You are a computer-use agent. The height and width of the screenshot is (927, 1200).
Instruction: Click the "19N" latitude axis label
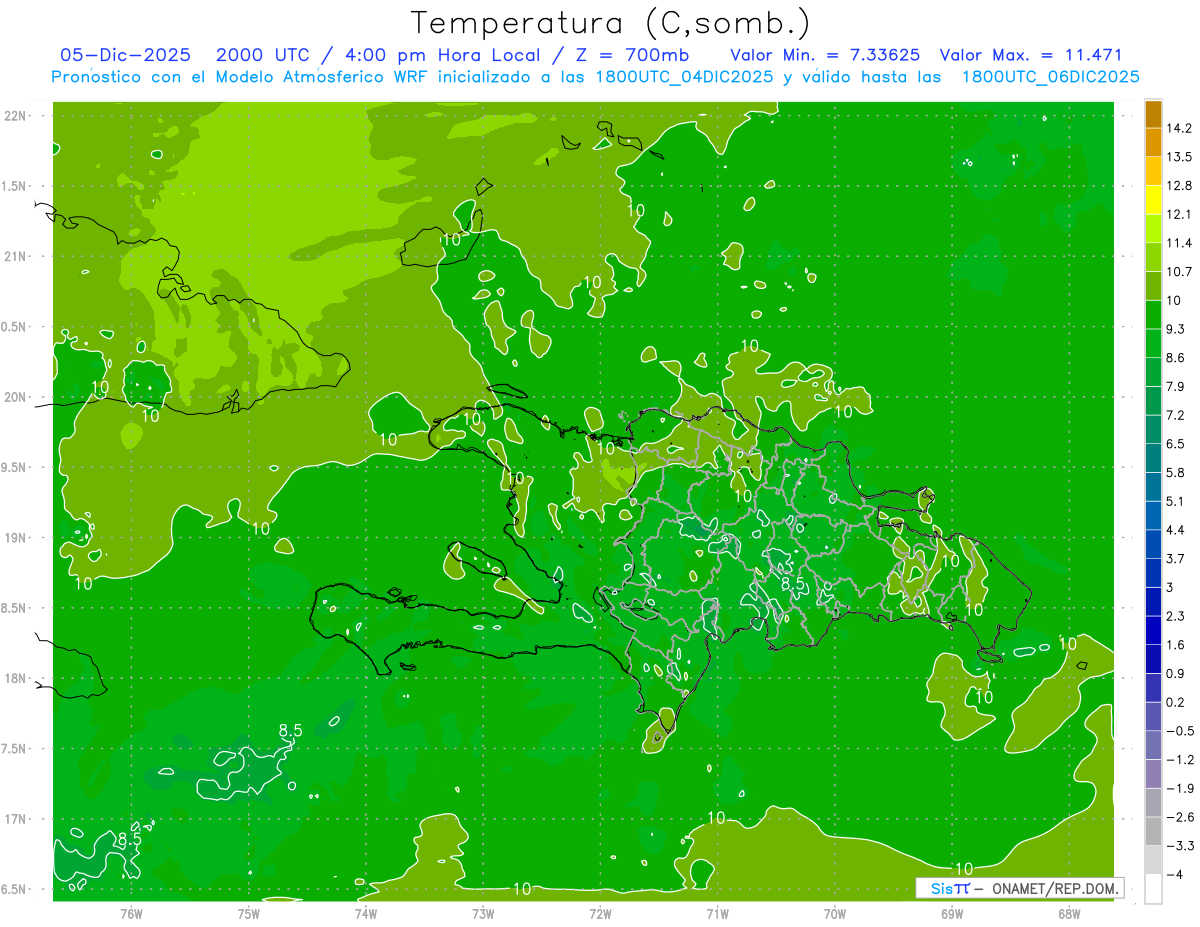point(15,538)
